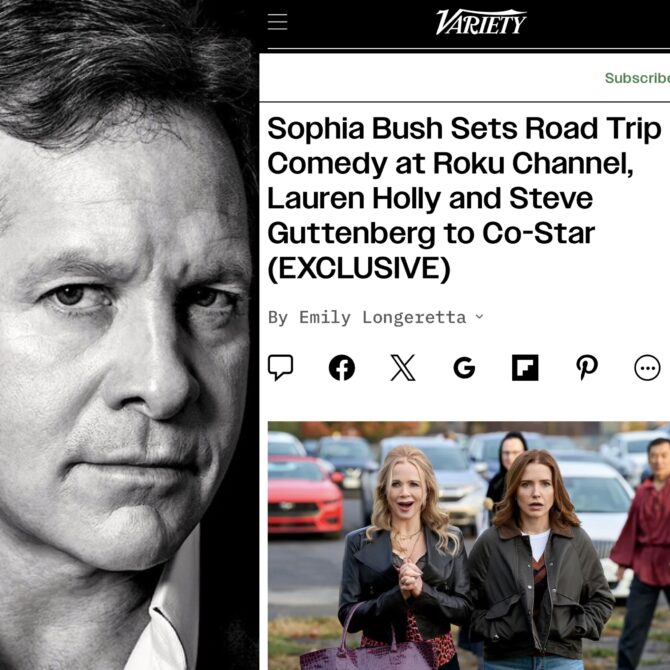The width and height of the screenshot is (670, 670).
Task: Share article on Facebook
Action: pyautogui.click(x=341, y=367)
